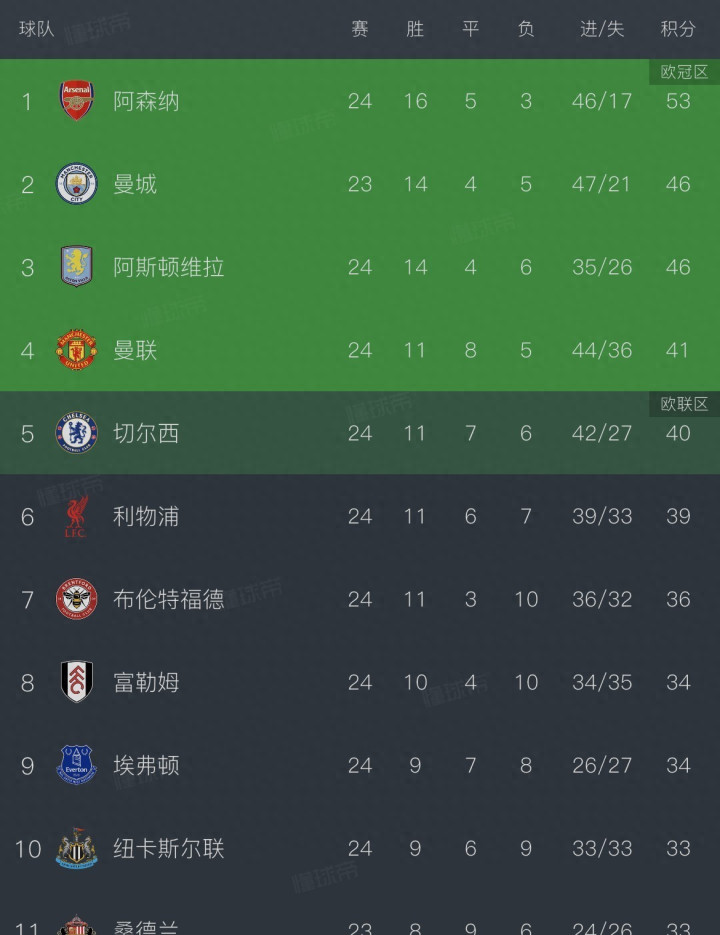The width and height of the screenshot is (720, 935).
Task: Click the 欧冠区 zone label
Action: [x=684, y=72]
